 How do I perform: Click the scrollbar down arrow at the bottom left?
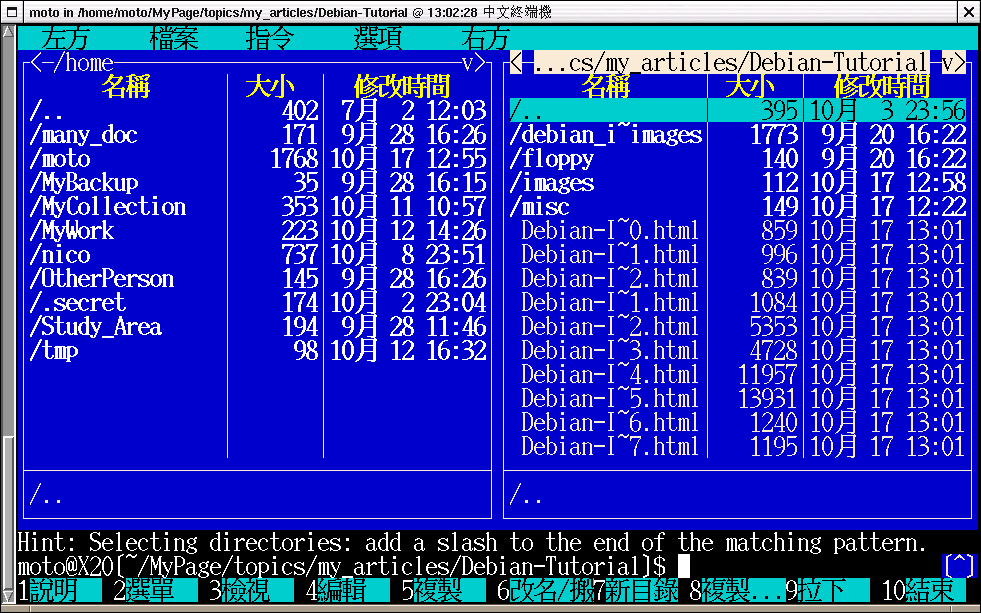pos(8,596)
